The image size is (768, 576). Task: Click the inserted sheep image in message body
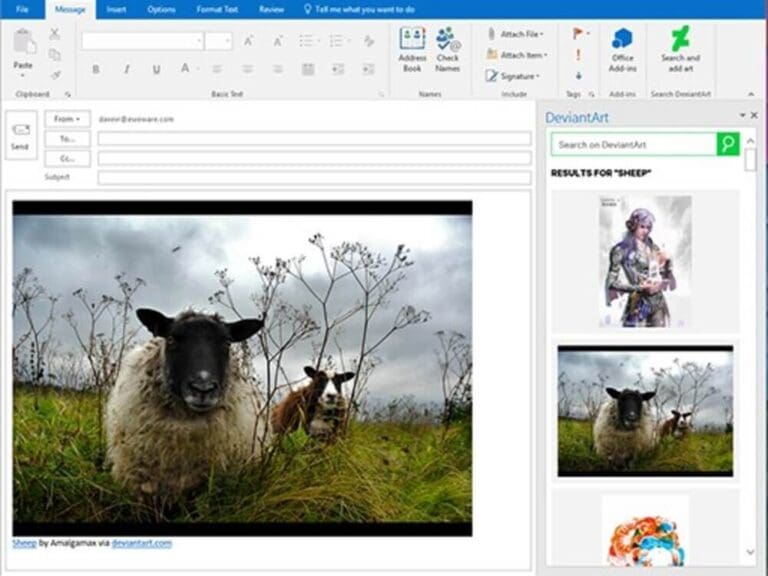tap(242, 368)
